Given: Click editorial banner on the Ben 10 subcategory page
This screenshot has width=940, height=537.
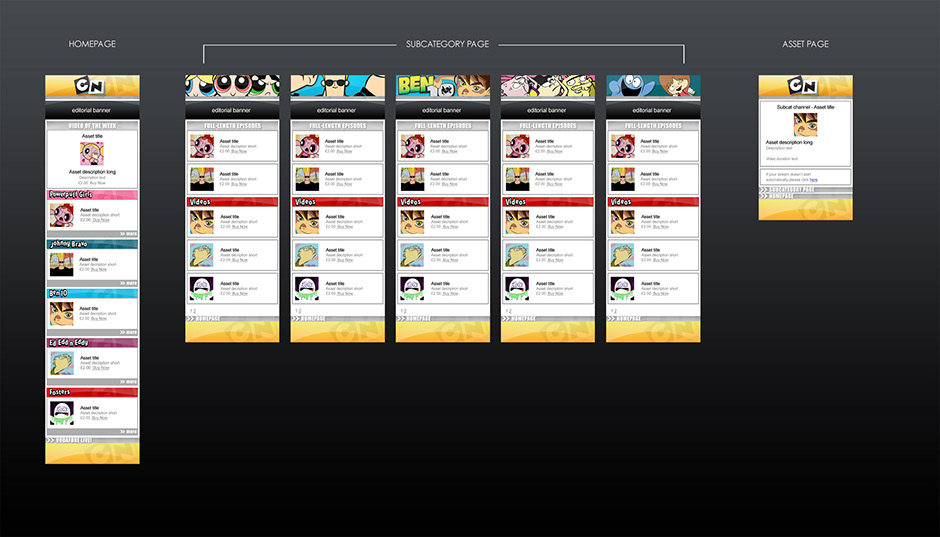Looking at the screenshot, I should point(442,110).
